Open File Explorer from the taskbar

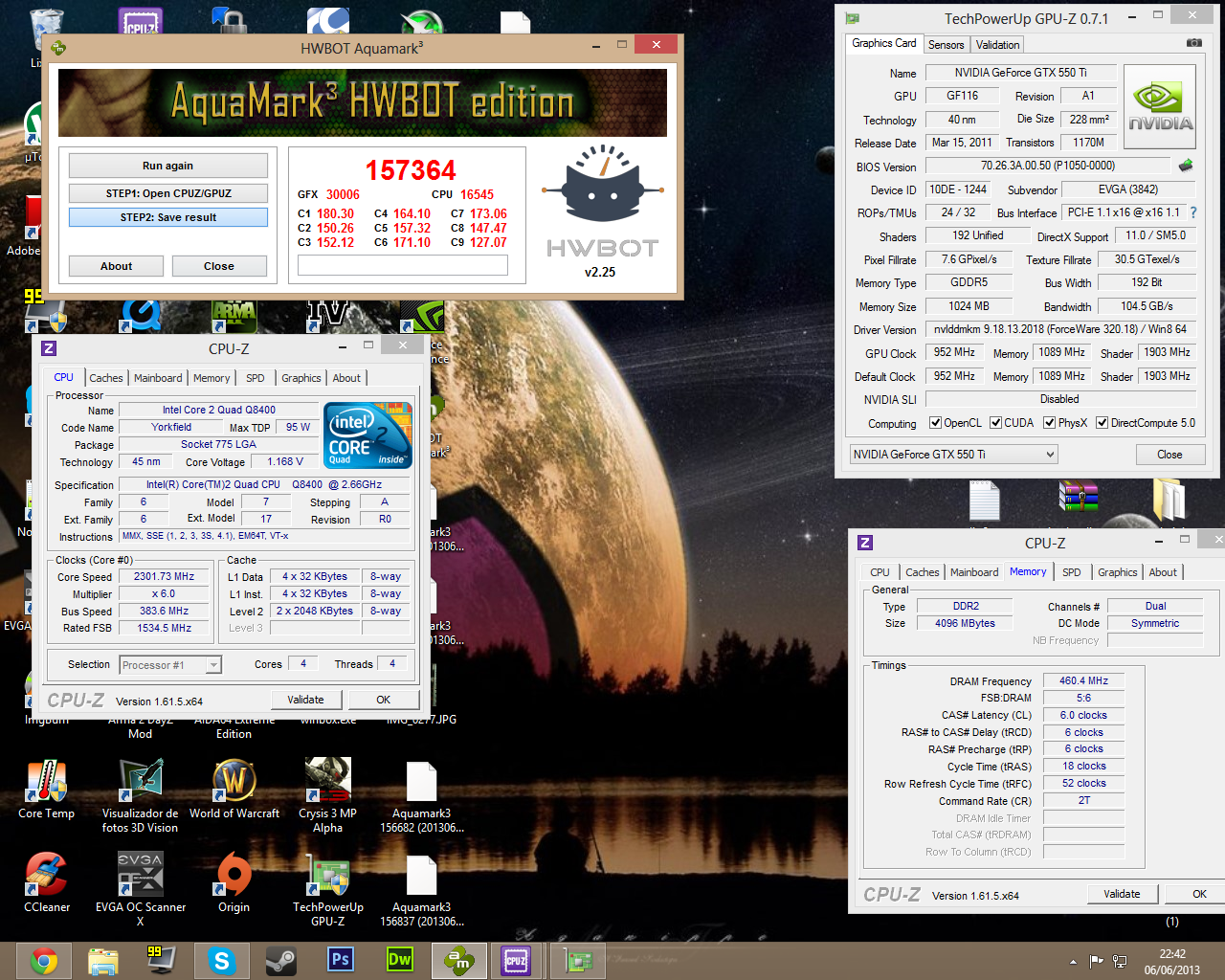[x=102, y=961]
